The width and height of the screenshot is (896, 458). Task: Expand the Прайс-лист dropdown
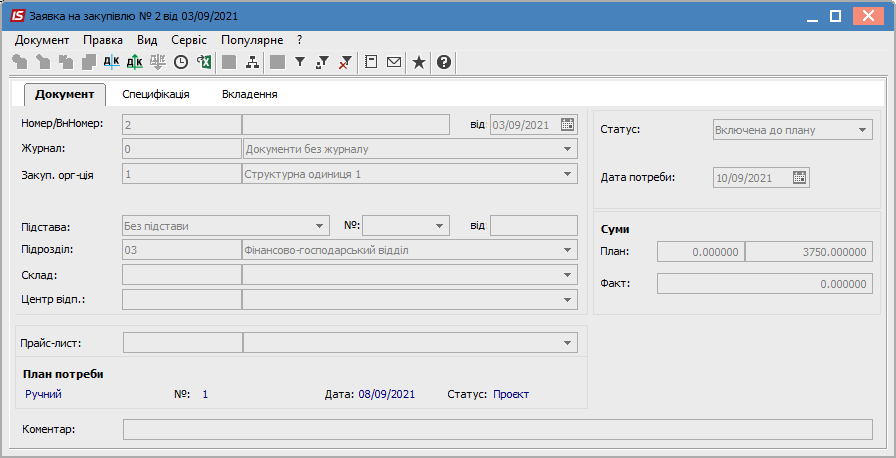(x=567, y=343)
